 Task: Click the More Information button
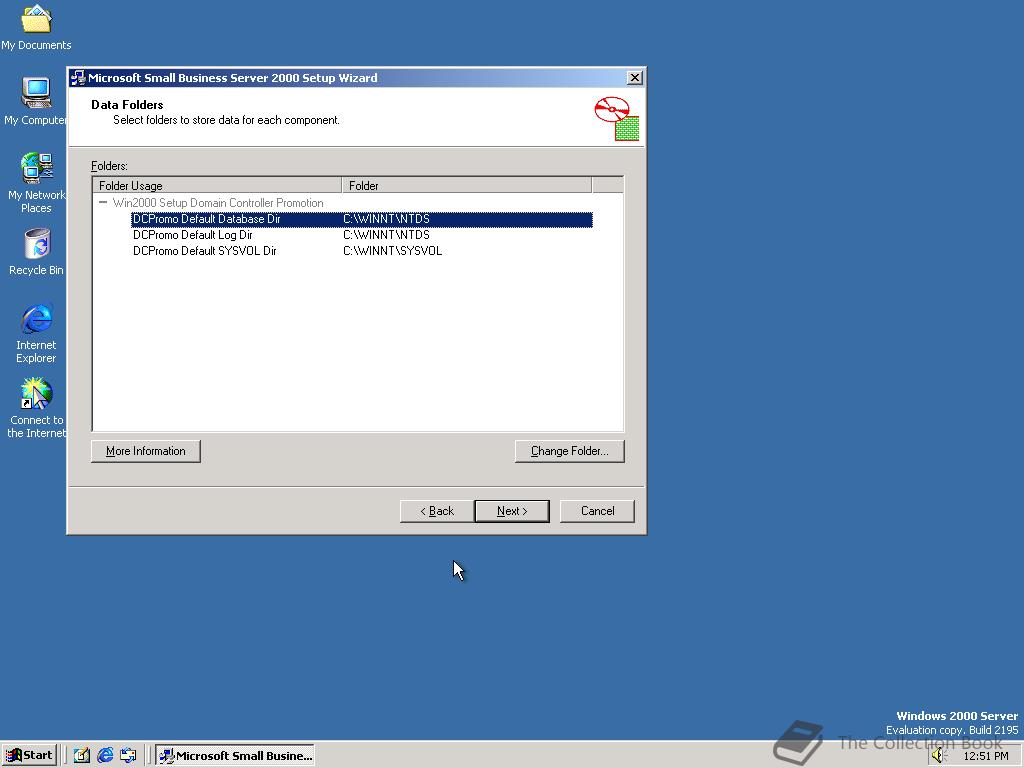[146, 451]
